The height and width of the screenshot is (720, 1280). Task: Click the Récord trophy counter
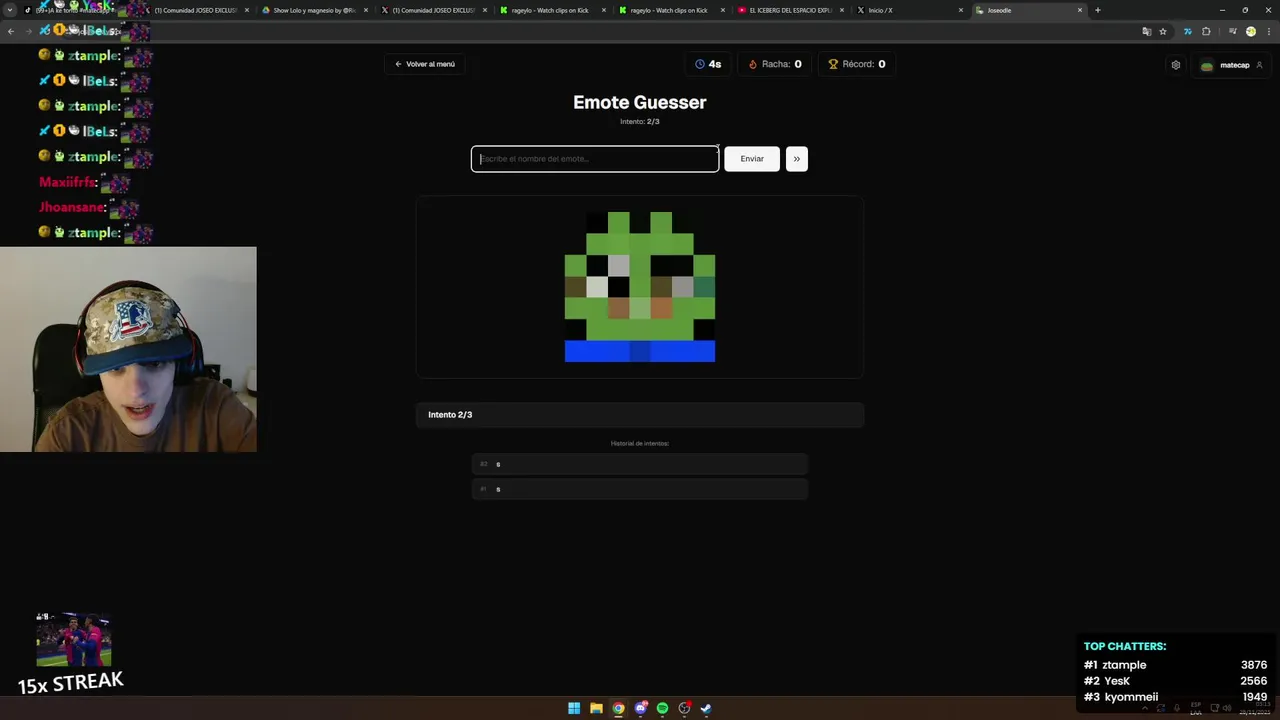coord(857,64)
